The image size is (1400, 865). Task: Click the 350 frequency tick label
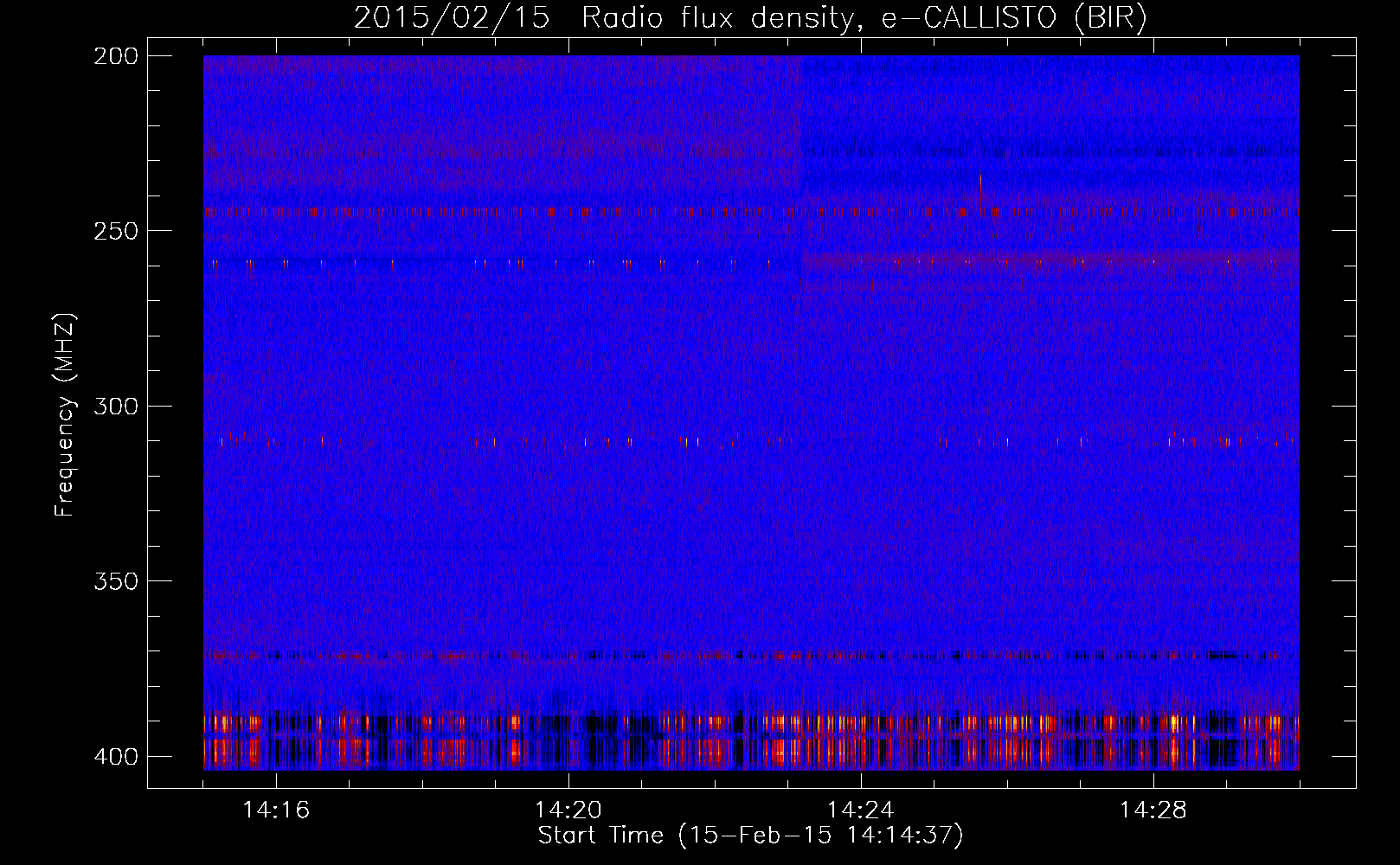[115, 581]
